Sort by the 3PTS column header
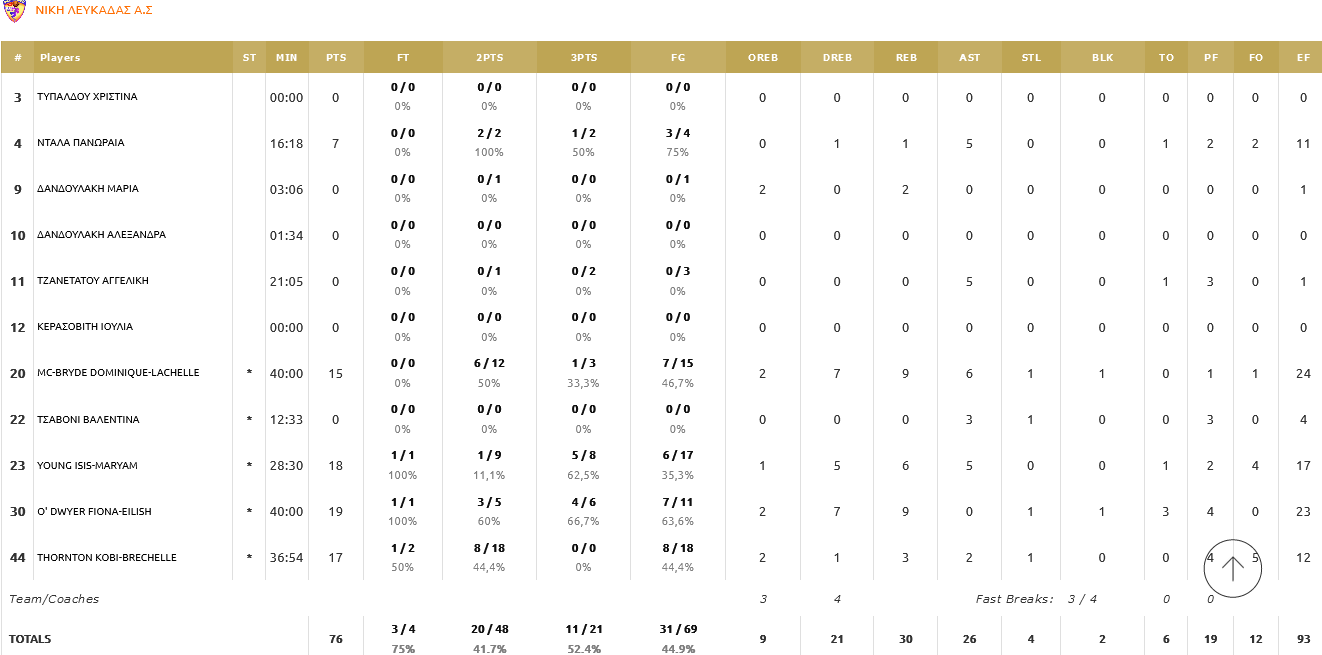The height and width of the screenshot is (655, 1322). [584, 58]
